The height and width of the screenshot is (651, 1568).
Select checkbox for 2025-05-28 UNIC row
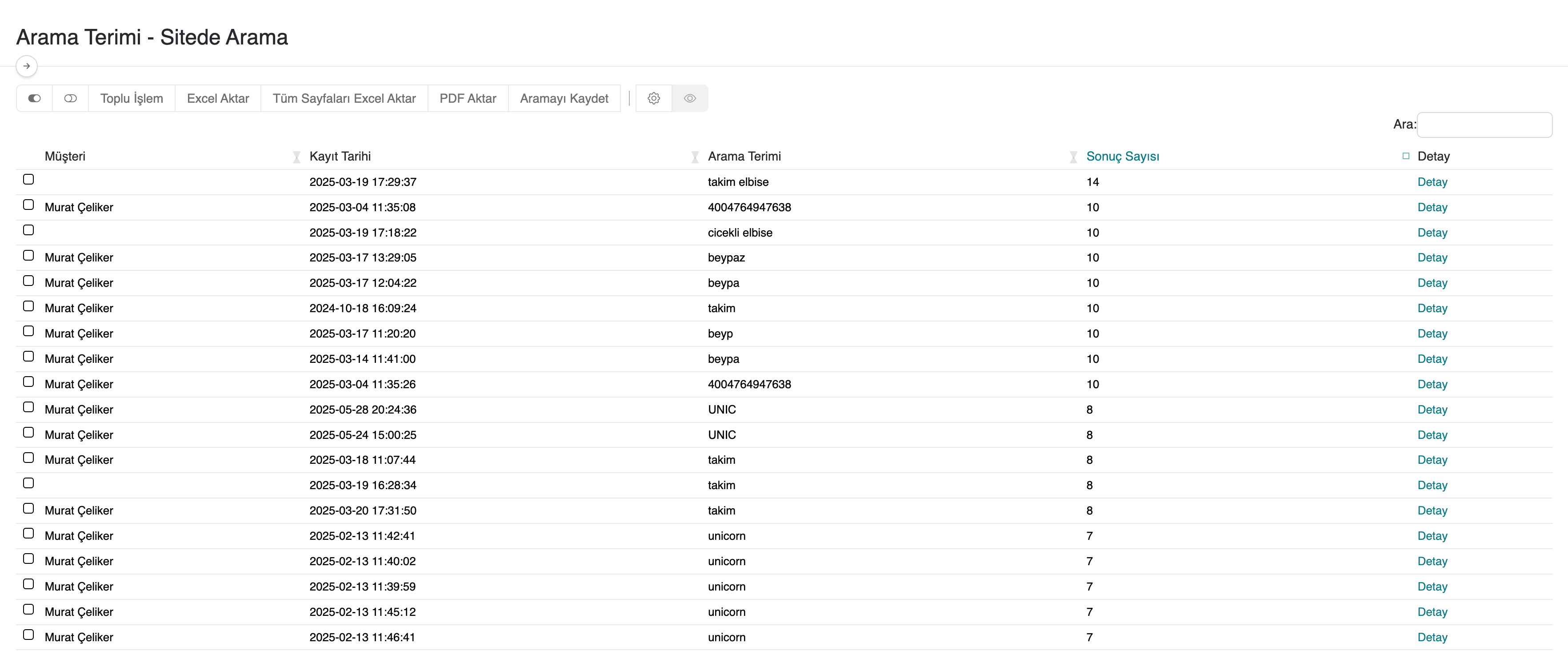click(x=28, y=407)
